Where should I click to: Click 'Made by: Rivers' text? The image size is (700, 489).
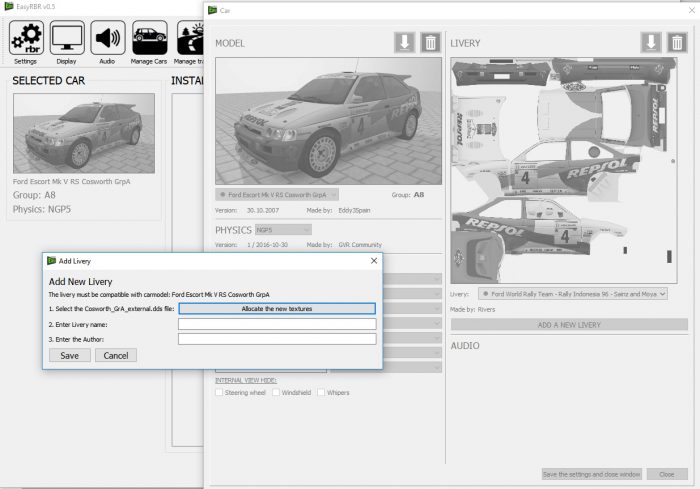(472, 309)
